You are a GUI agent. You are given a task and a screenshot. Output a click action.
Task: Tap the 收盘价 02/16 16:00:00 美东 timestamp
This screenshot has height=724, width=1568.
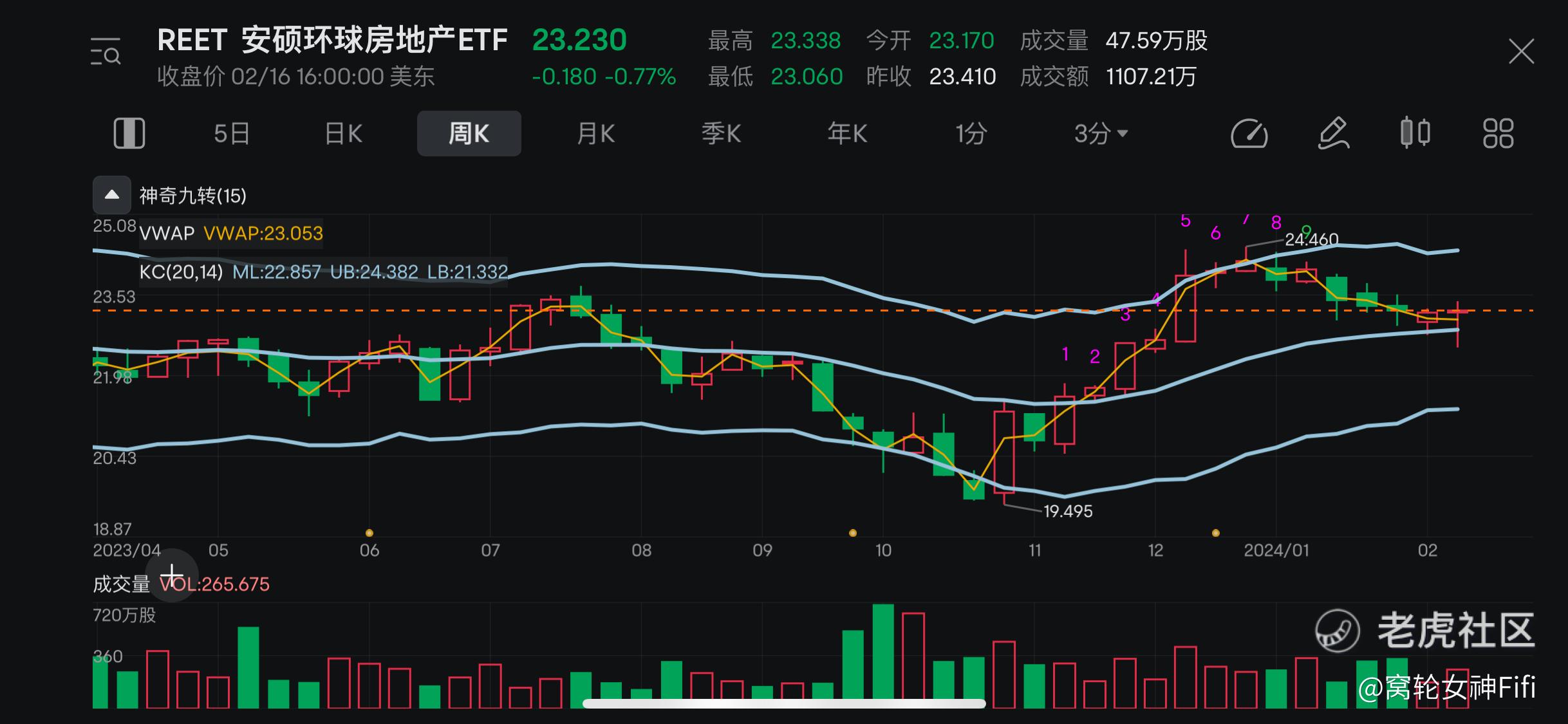[296, 77]
